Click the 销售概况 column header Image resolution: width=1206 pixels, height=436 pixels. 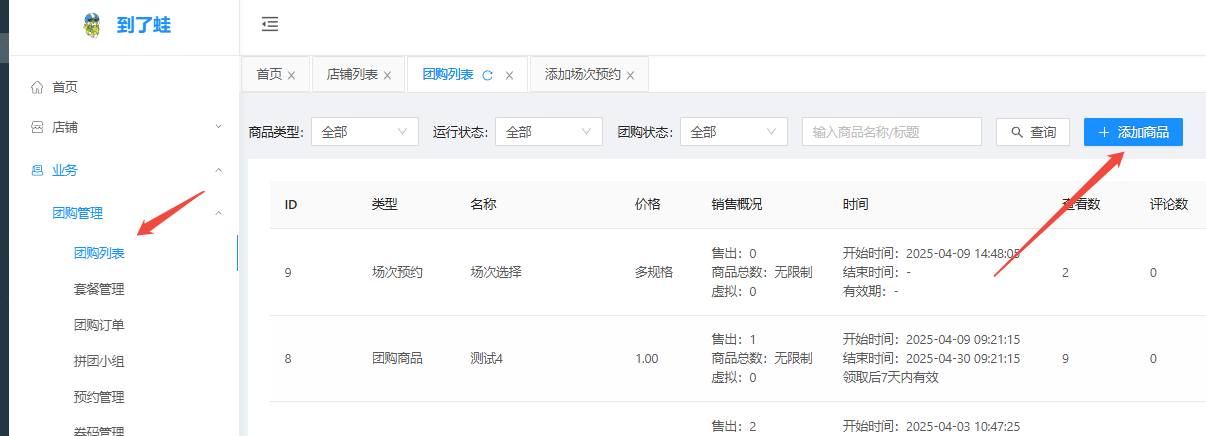(737, 204)
